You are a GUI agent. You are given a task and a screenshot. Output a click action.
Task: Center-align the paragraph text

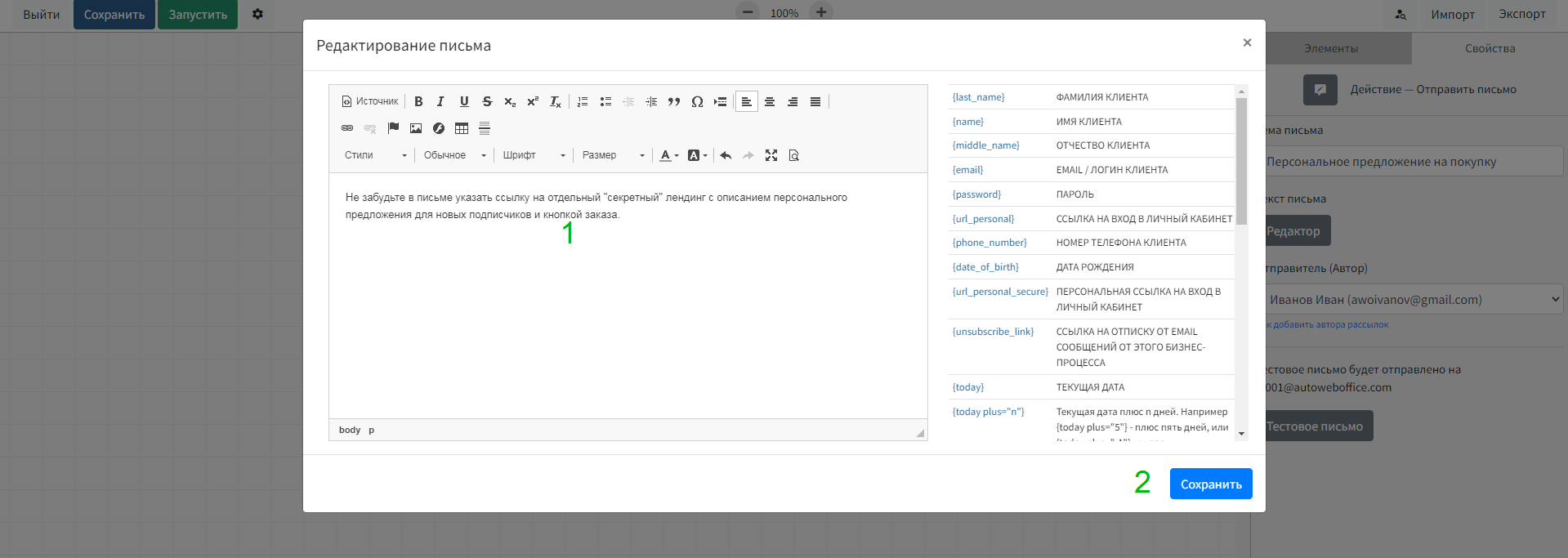pos(770,101)
